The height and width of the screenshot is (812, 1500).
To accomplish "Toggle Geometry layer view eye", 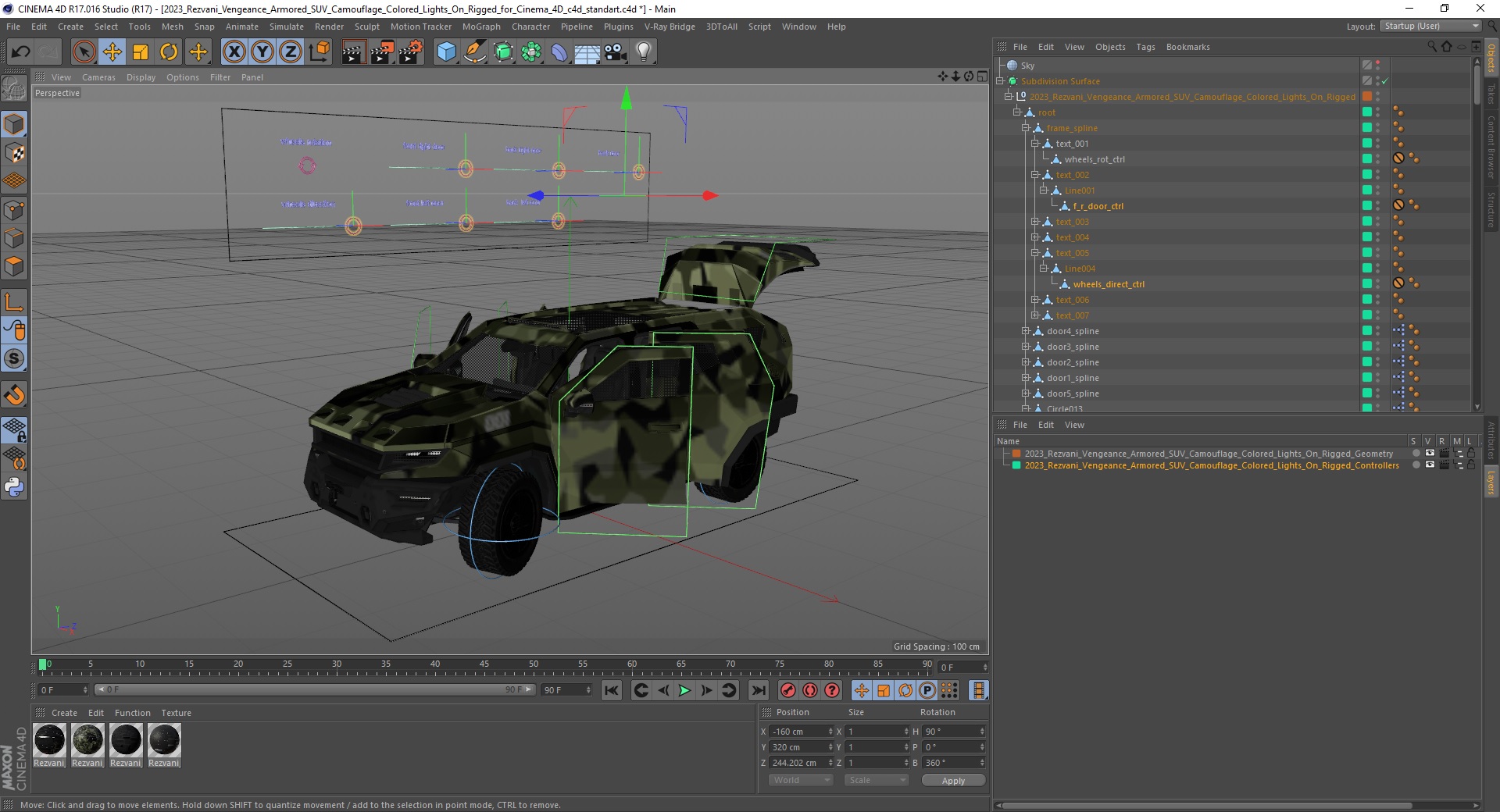I will 1430,454.
